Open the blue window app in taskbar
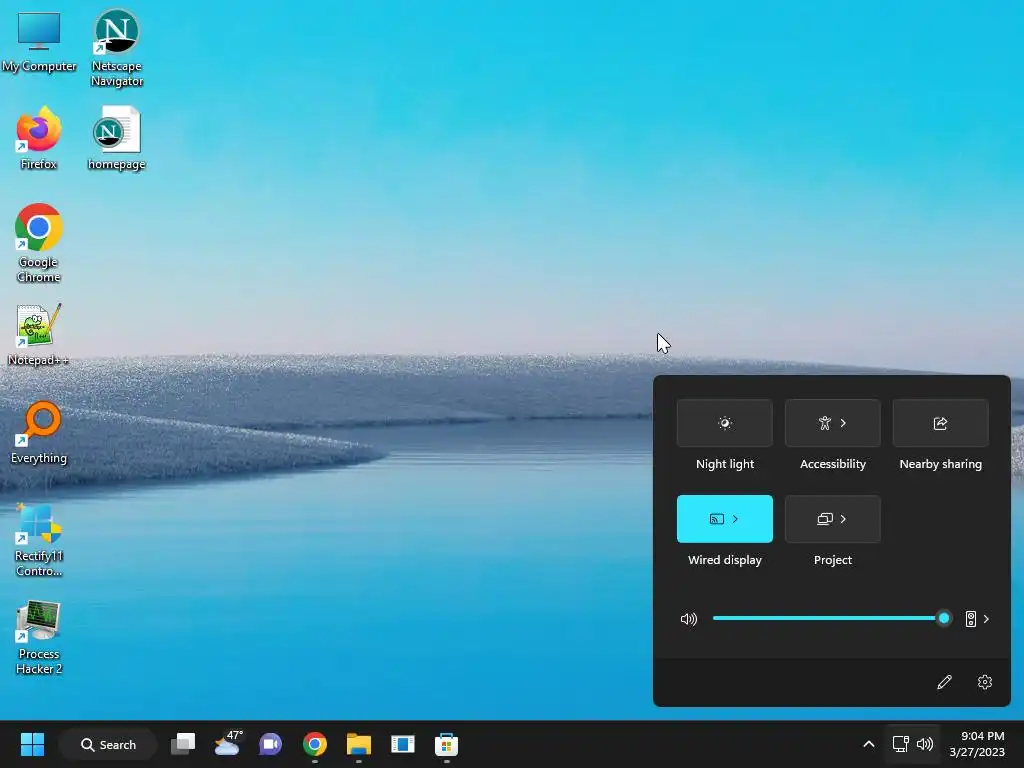The width and height of the screenshot is (1024, 768). (x=402, y=744)
